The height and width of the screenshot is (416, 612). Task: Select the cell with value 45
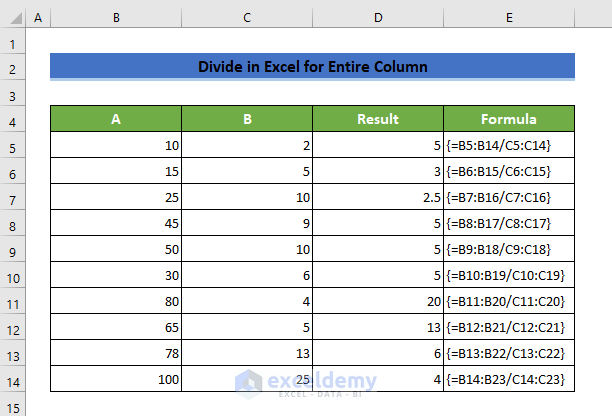[x=116, y=224]
